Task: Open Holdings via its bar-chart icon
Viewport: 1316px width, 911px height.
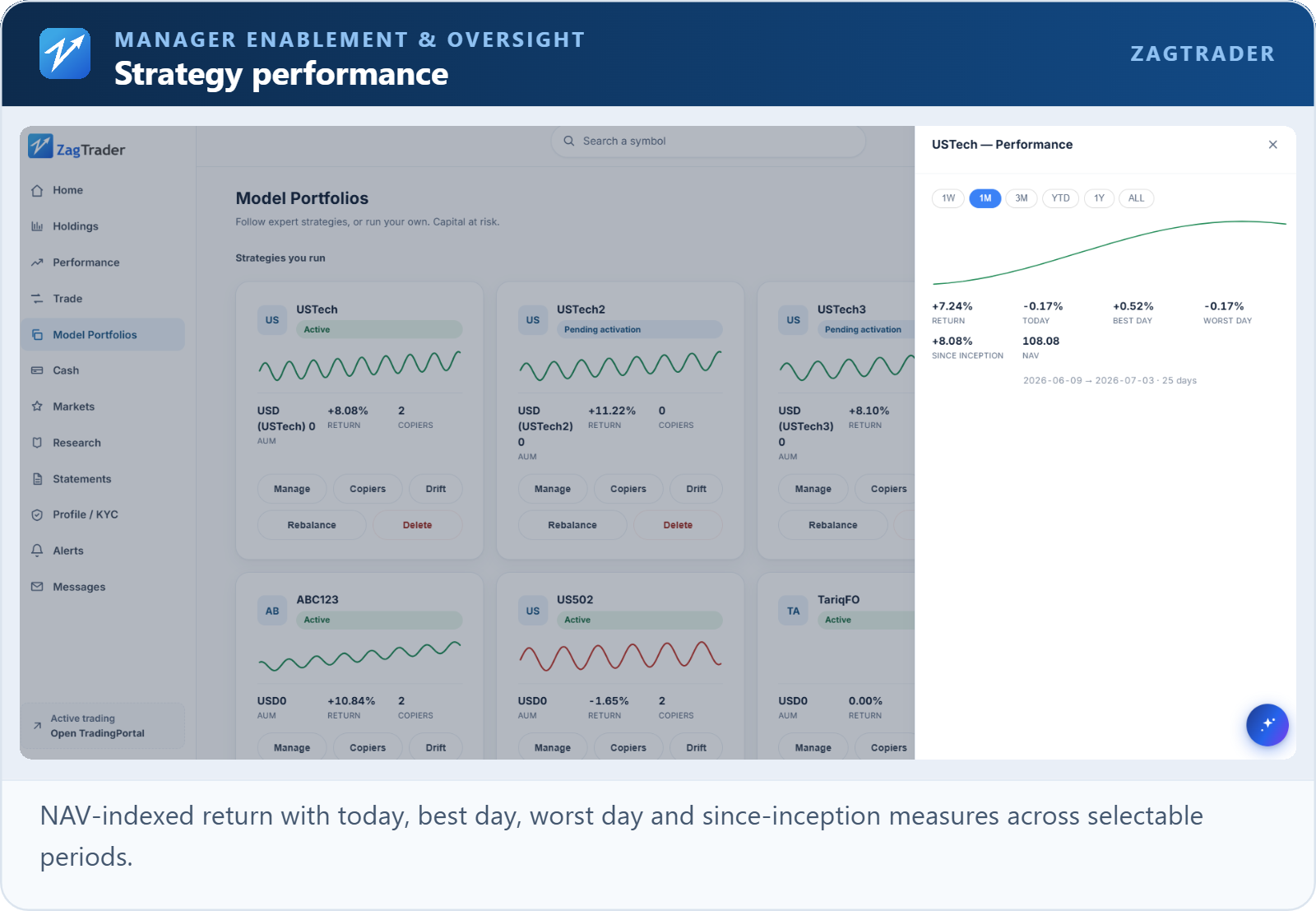Action: (x=37, y=226)
